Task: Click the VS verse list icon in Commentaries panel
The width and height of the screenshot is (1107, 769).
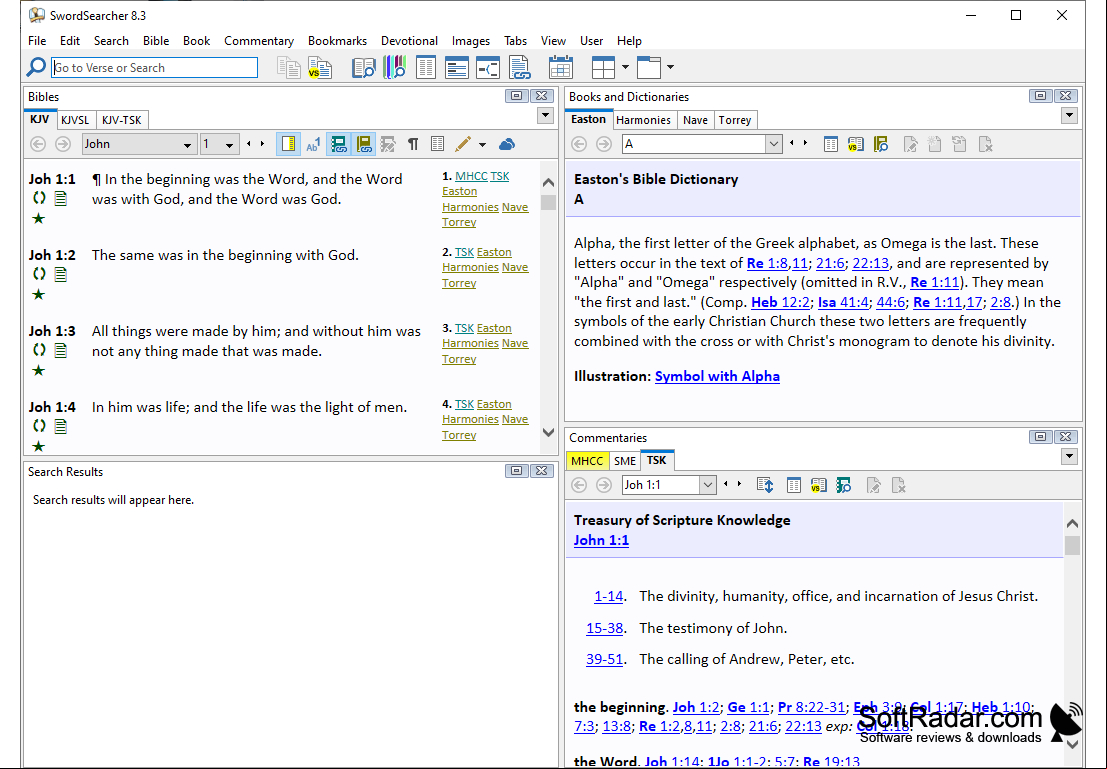Action: point(818,485)
